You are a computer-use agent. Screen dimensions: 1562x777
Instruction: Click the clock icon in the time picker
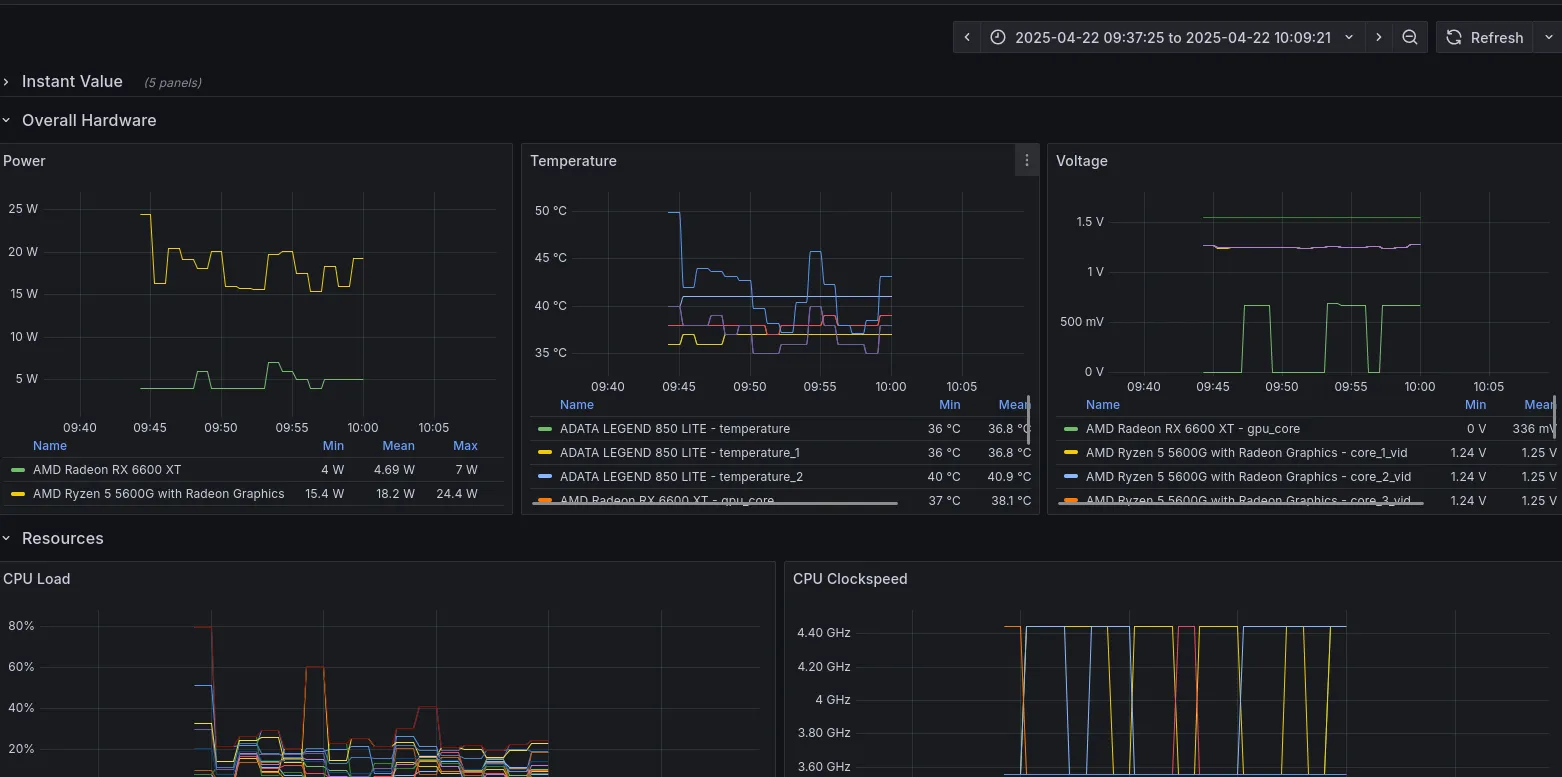pos(997,37)
